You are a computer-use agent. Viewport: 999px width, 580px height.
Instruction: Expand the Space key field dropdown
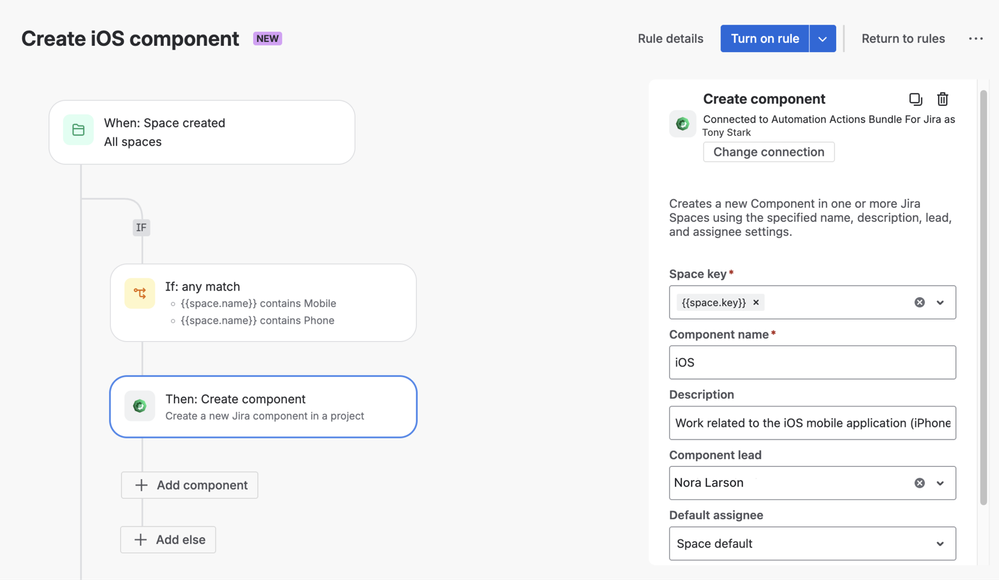point(939,302)
